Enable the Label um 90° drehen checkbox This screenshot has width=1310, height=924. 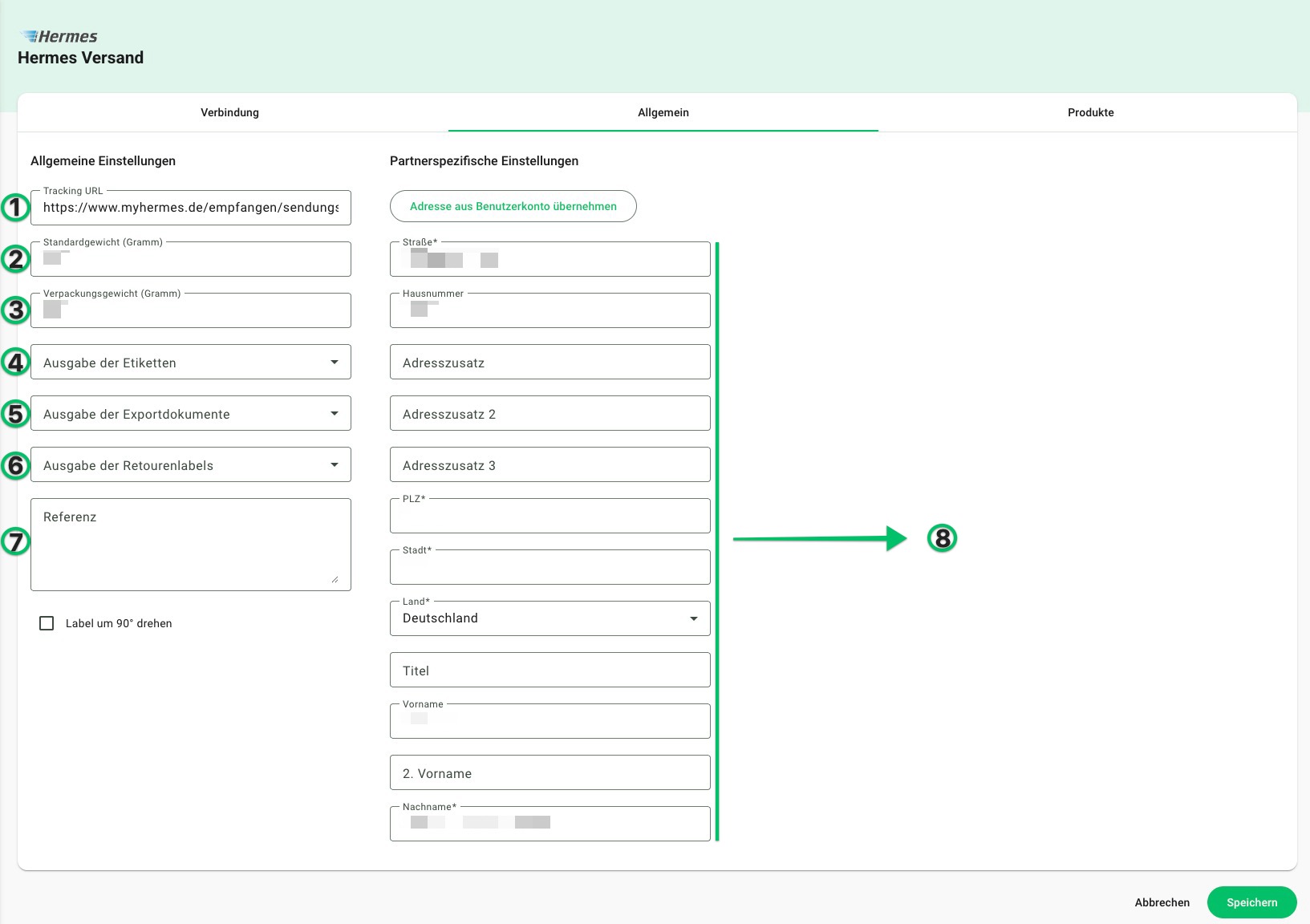pyautogui.click(x=47, y=623)
